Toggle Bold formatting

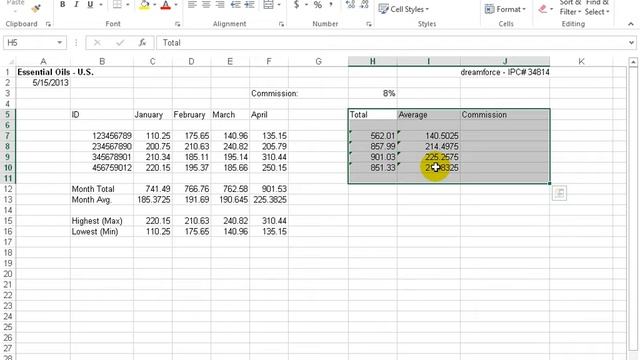coord(62,5)
